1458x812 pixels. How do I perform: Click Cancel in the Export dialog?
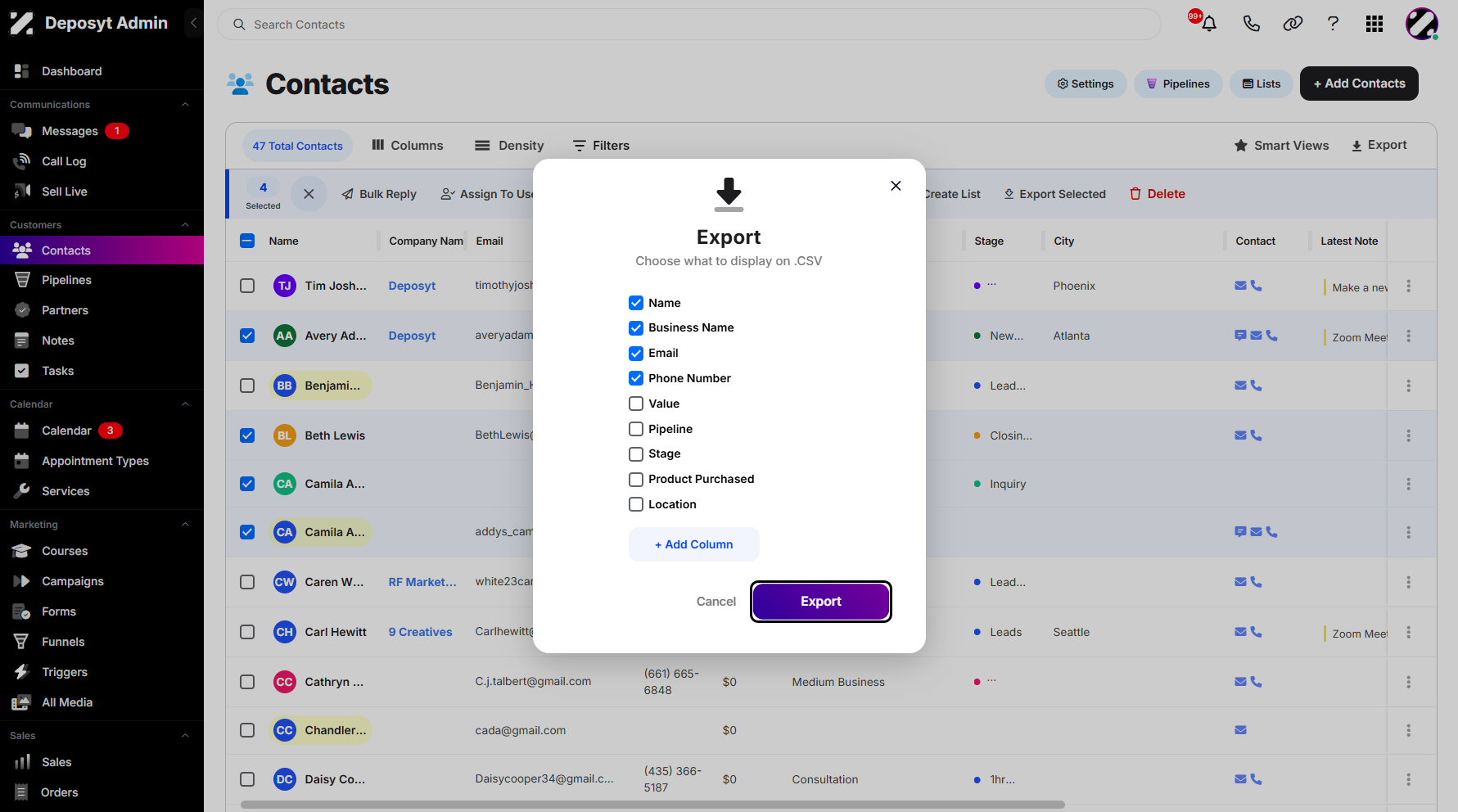pyautogui.click(x=715, y=602)
